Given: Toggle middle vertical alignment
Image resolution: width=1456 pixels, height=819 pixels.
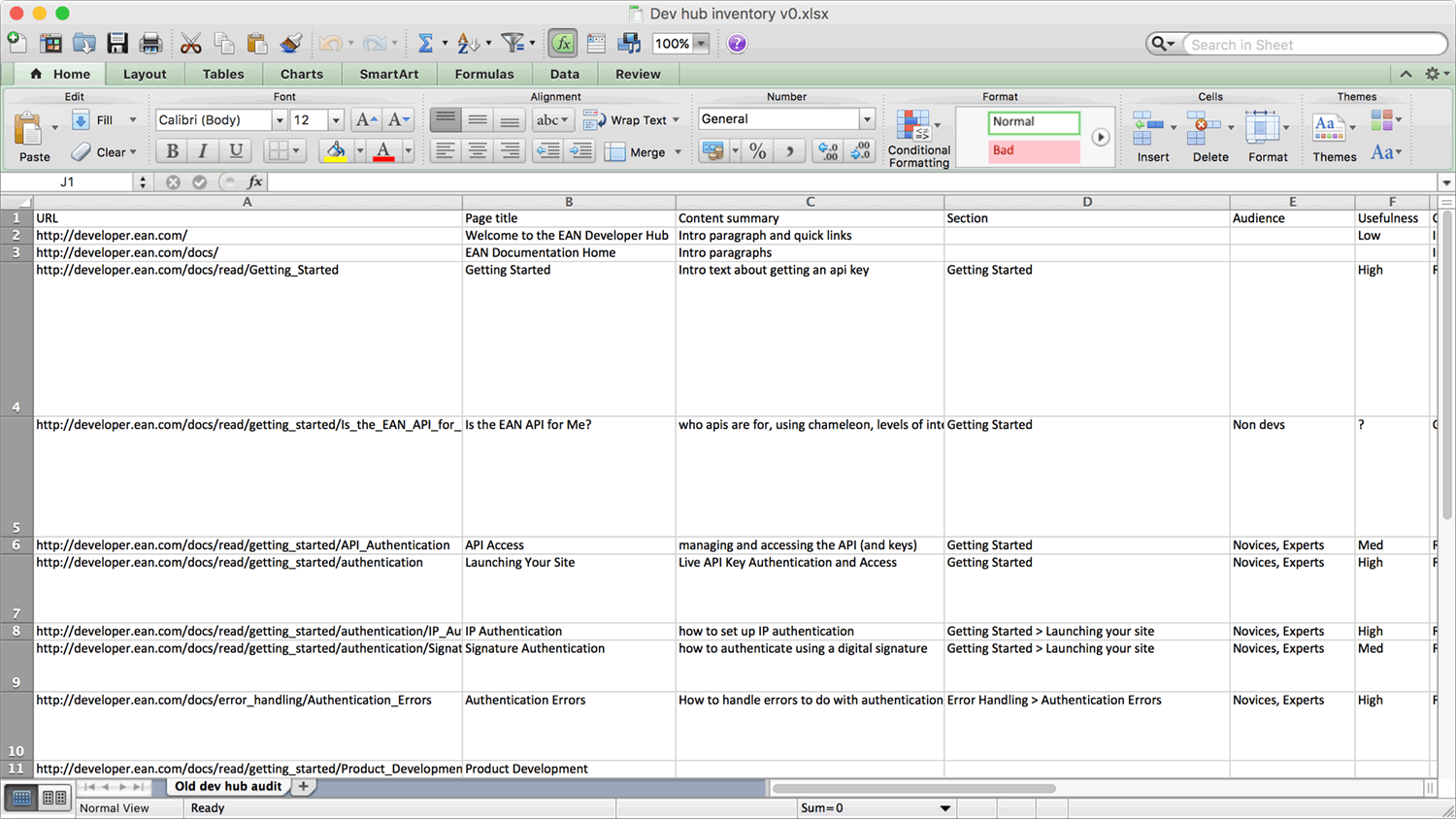Looking at the screenshot, I should coord(478,119).
